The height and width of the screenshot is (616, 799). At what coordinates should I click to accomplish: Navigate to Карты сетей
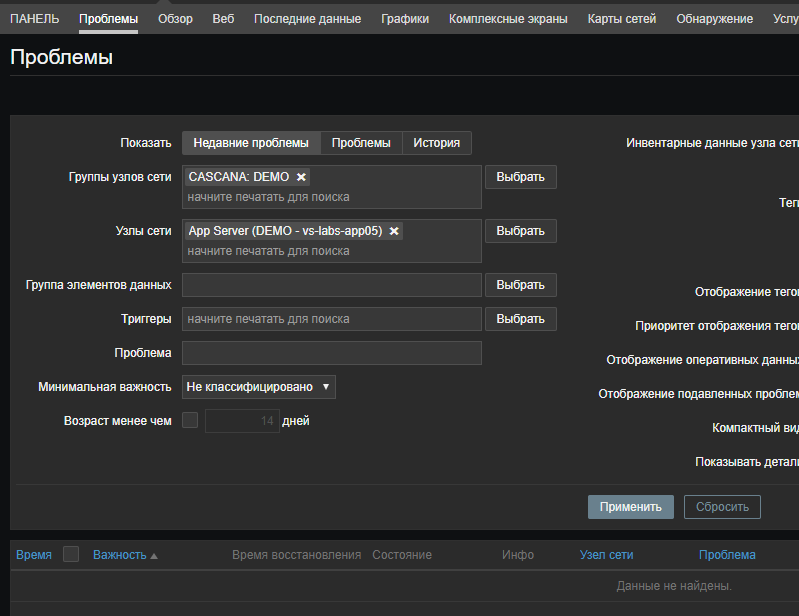(x=622, y=18)
